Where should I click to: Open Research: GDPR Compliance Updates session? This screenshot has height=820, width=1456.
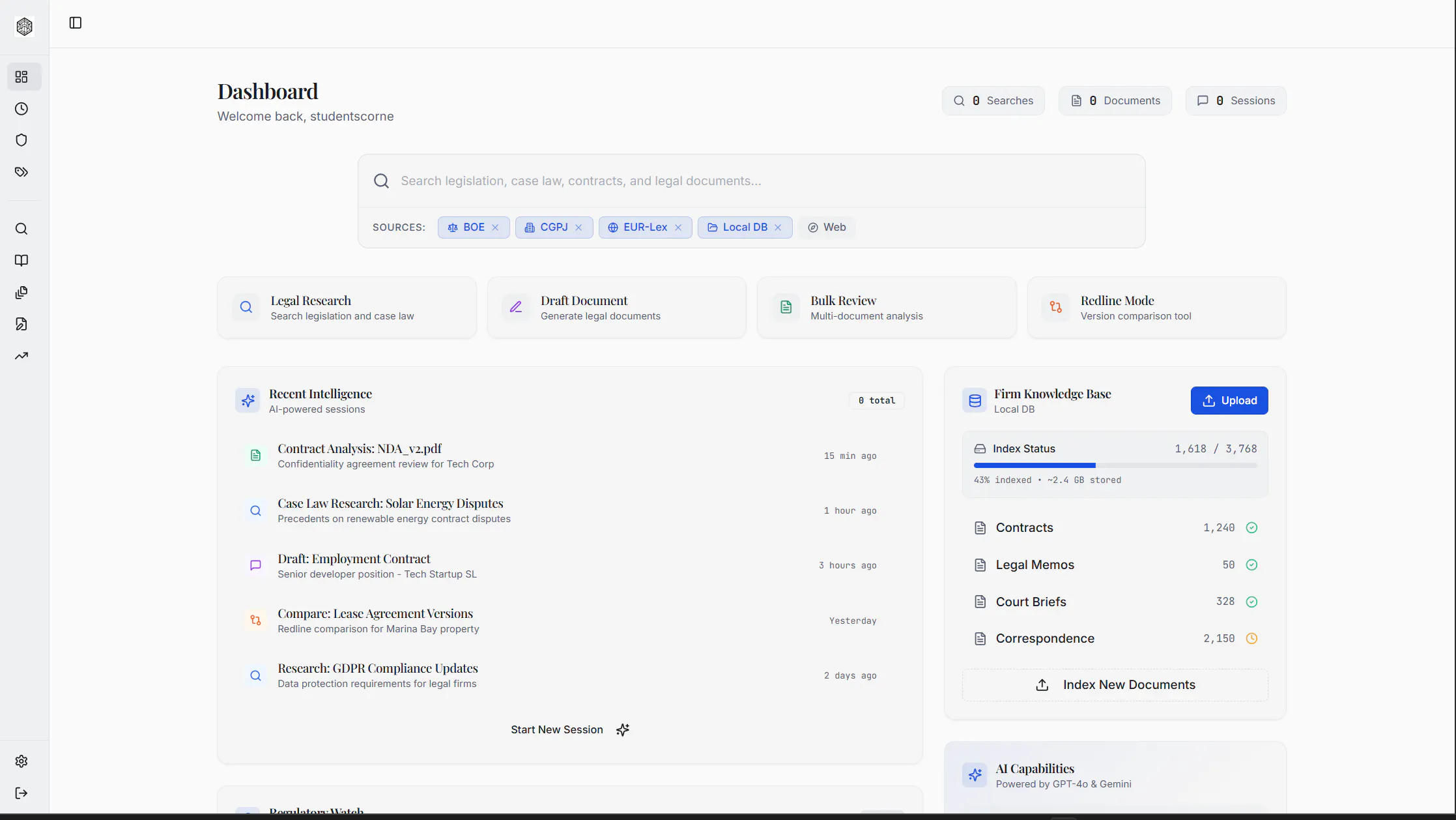(570, 676)
